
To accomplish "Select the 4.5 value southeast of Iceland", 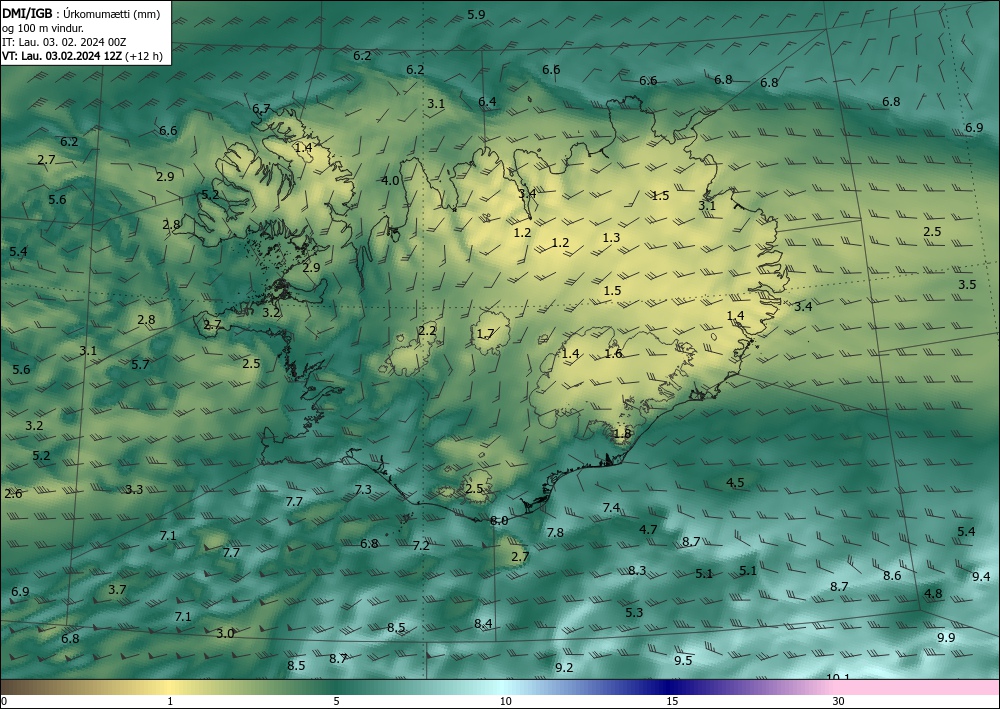I will tap(735, 482).
